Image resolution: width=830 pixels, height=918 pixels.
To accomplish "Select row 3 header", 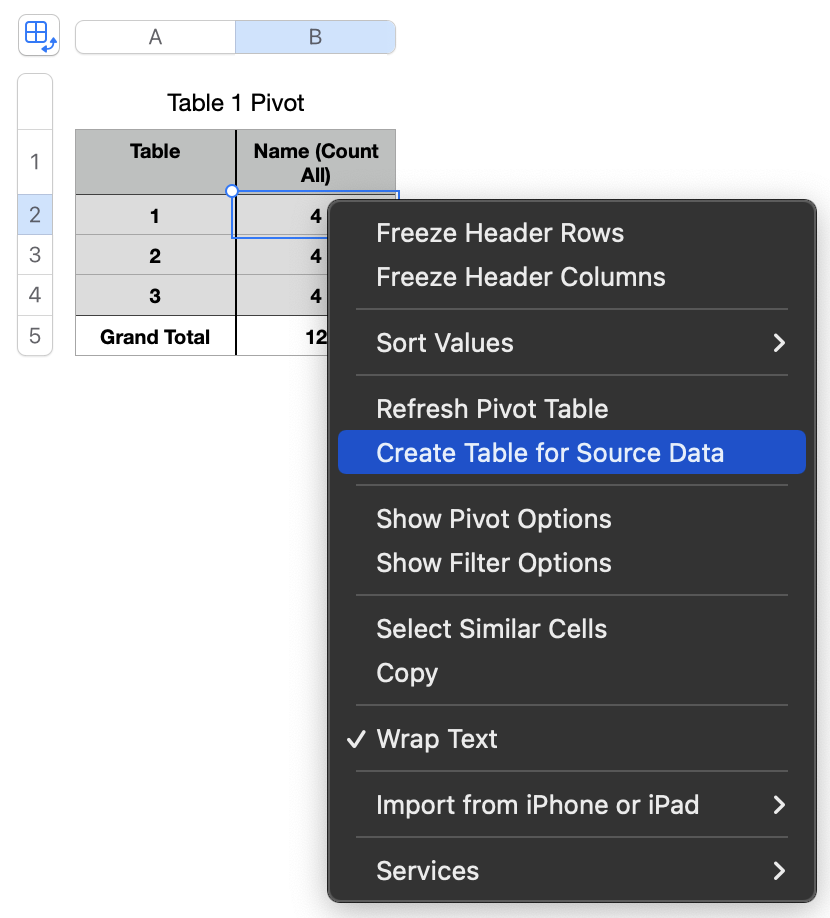I will pos(35,255).
